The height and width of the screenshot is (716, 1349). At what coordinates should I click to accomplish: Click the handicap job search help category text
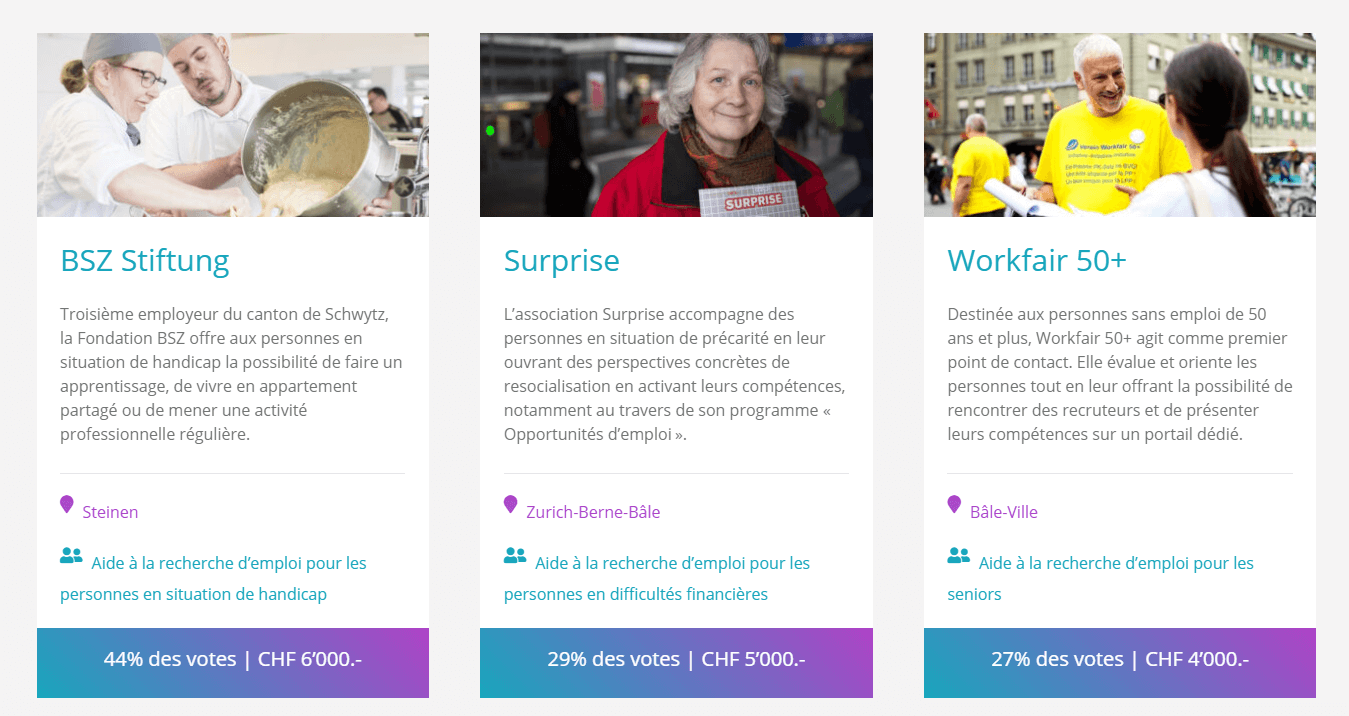[214, 578]
